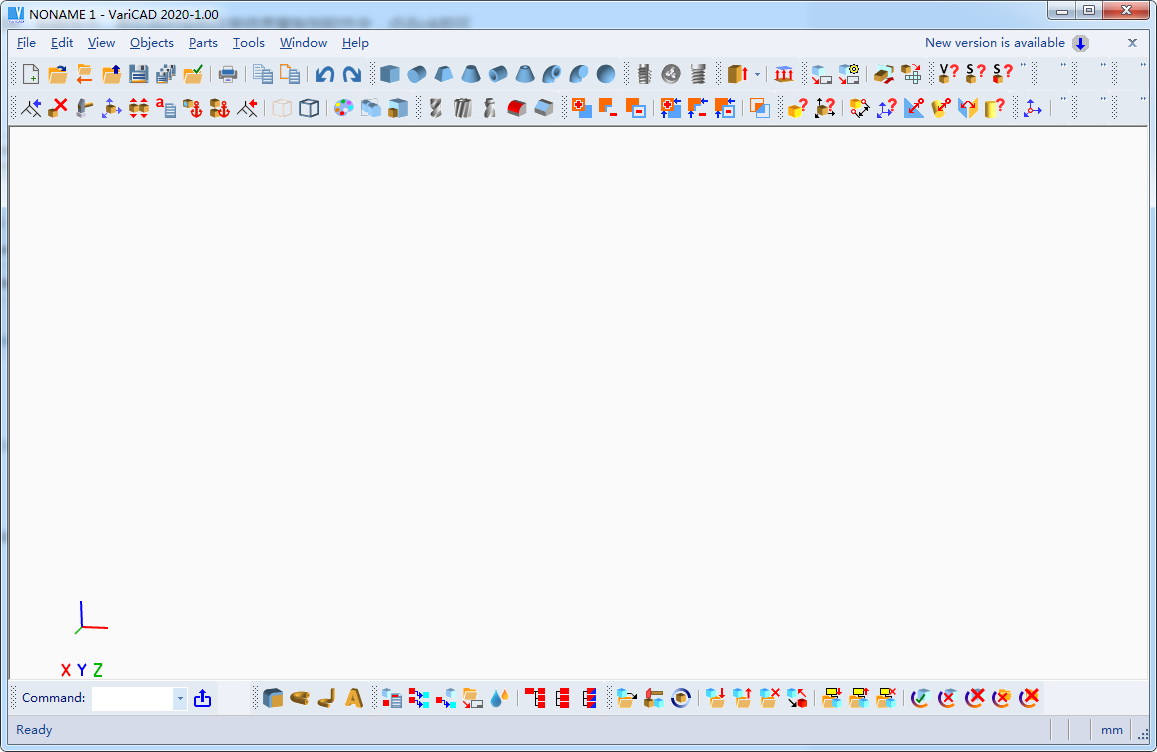Click the Save floppy disk icon
Screen dimensions: 1157x752
139,74
